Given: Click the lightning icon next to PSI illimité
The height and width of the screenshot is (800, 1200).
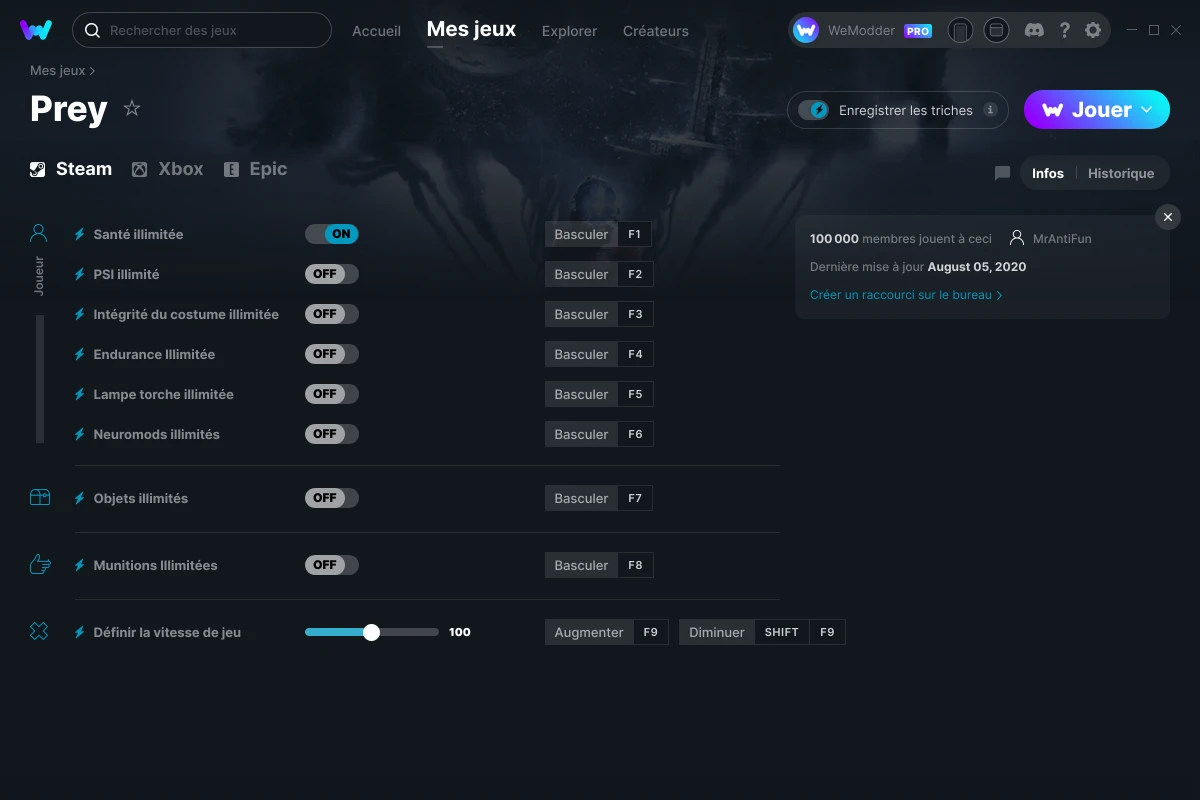Looking at the screenshot, I should (x=80, y=274).
